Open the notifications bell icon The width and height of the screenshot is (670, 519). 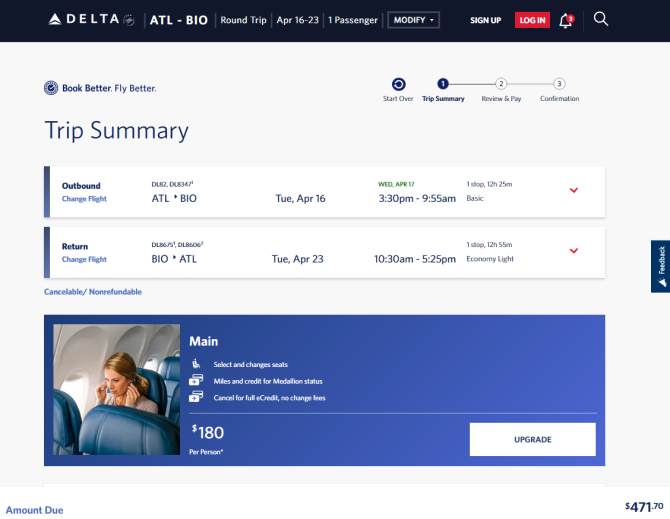[566, 20]
